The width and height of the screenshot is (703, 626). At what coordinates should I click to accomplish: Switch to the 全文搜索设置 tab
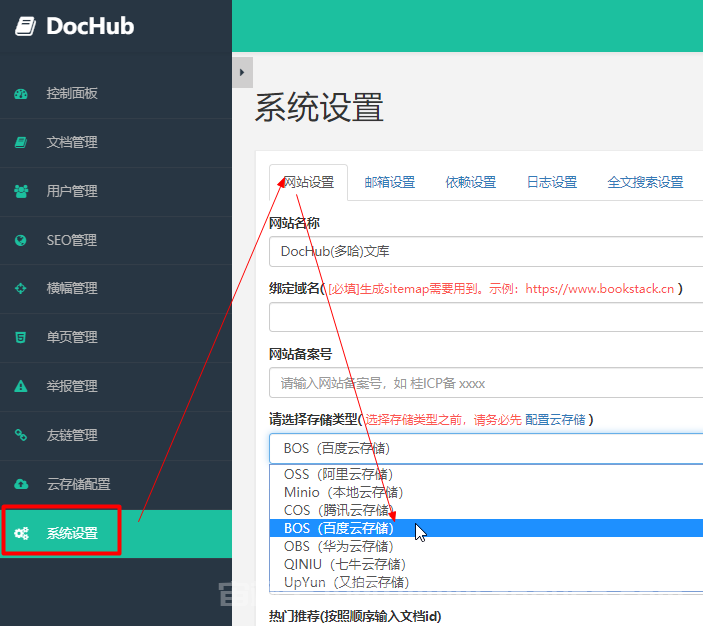[x=645, y=182]
